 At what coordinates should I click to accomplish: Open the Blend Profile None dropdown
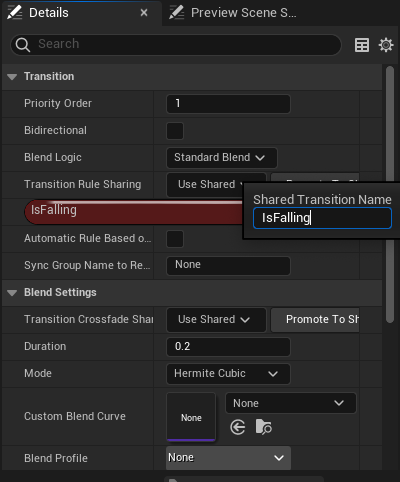click(228, 458)
